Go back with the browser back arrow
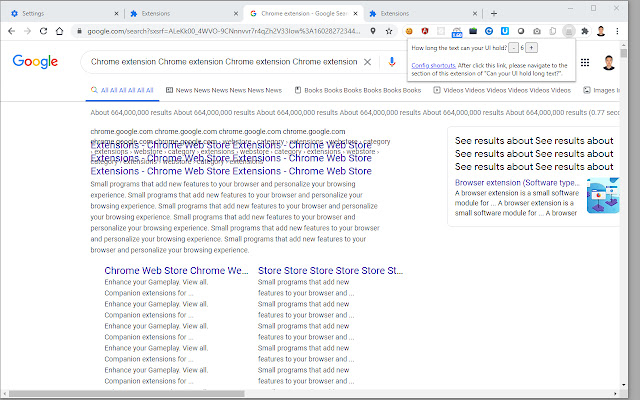 tap(11, 31)
